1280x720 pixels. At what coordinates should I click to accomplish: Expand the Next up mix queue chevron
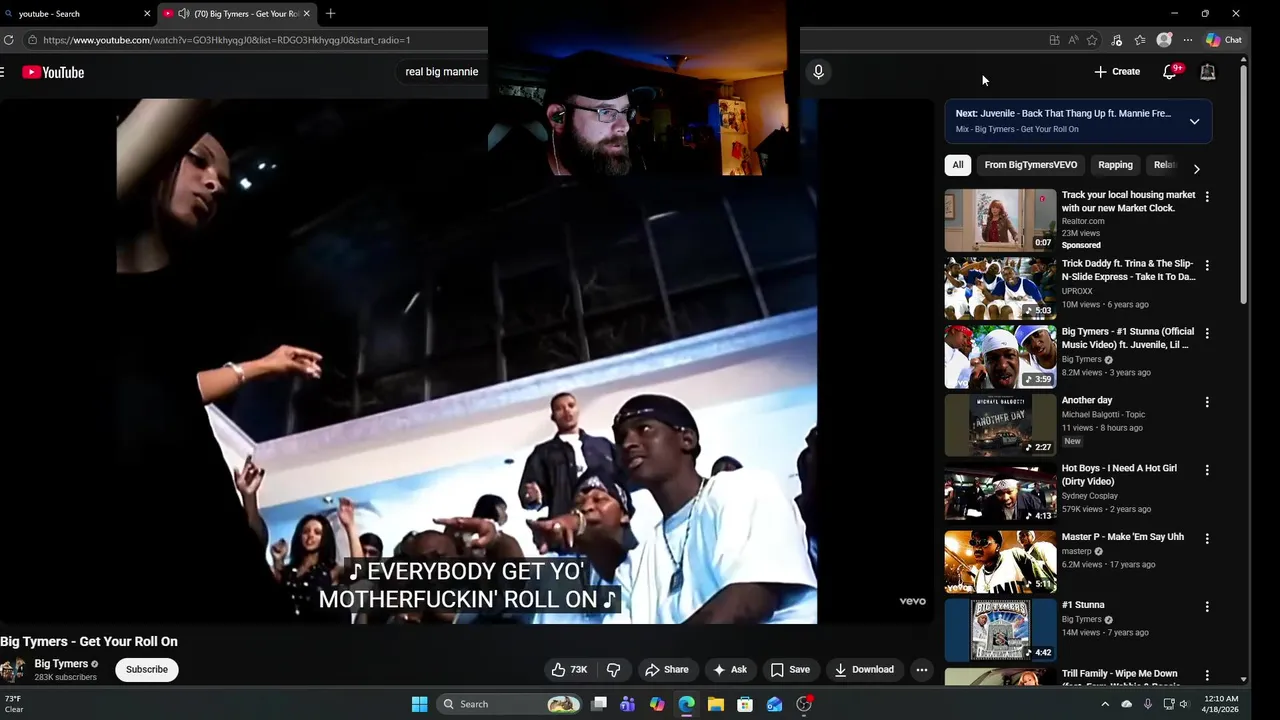click(x=1194, y=121)
